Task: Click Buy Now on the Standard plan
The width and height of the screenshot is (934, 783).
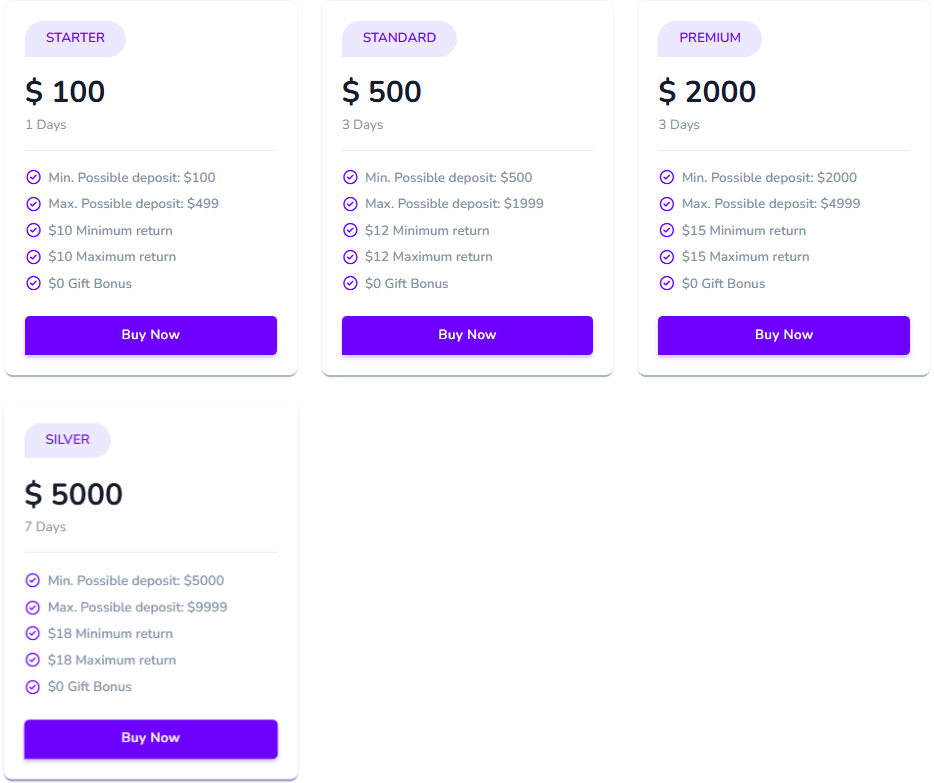Action: pos(467,335)
